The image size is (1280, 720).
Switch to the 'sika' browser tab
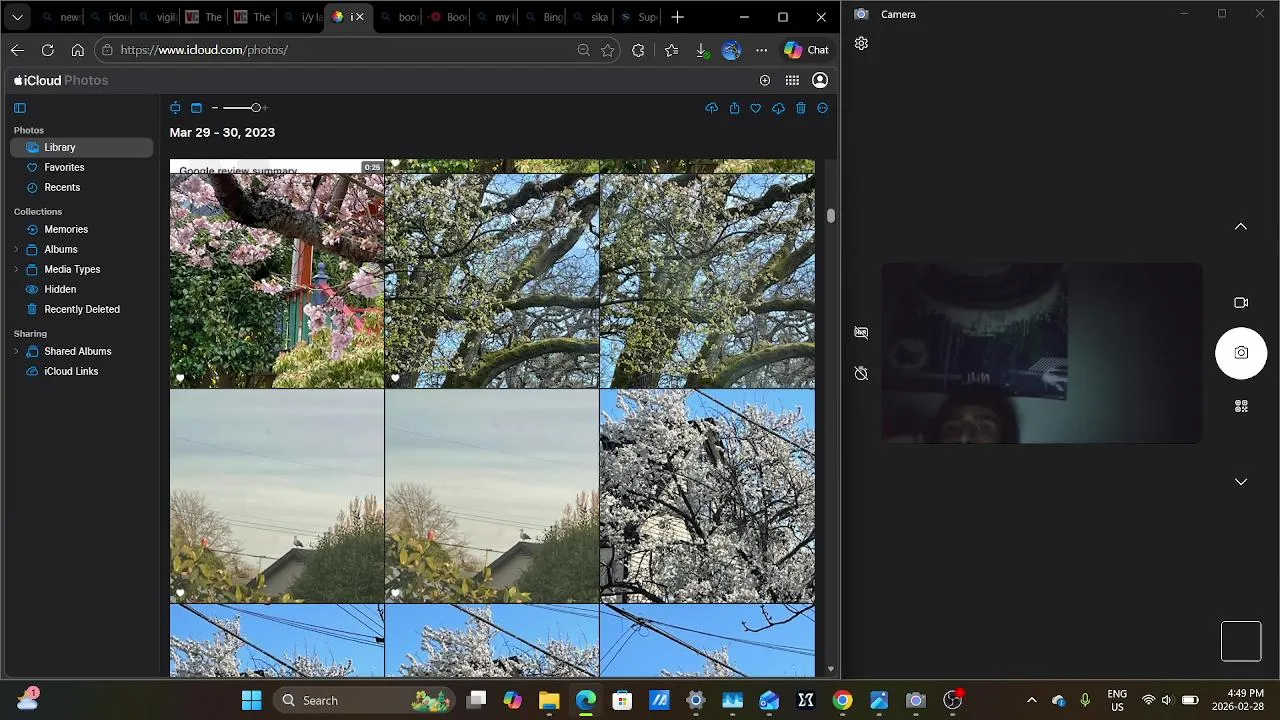(x=591, y=17)
